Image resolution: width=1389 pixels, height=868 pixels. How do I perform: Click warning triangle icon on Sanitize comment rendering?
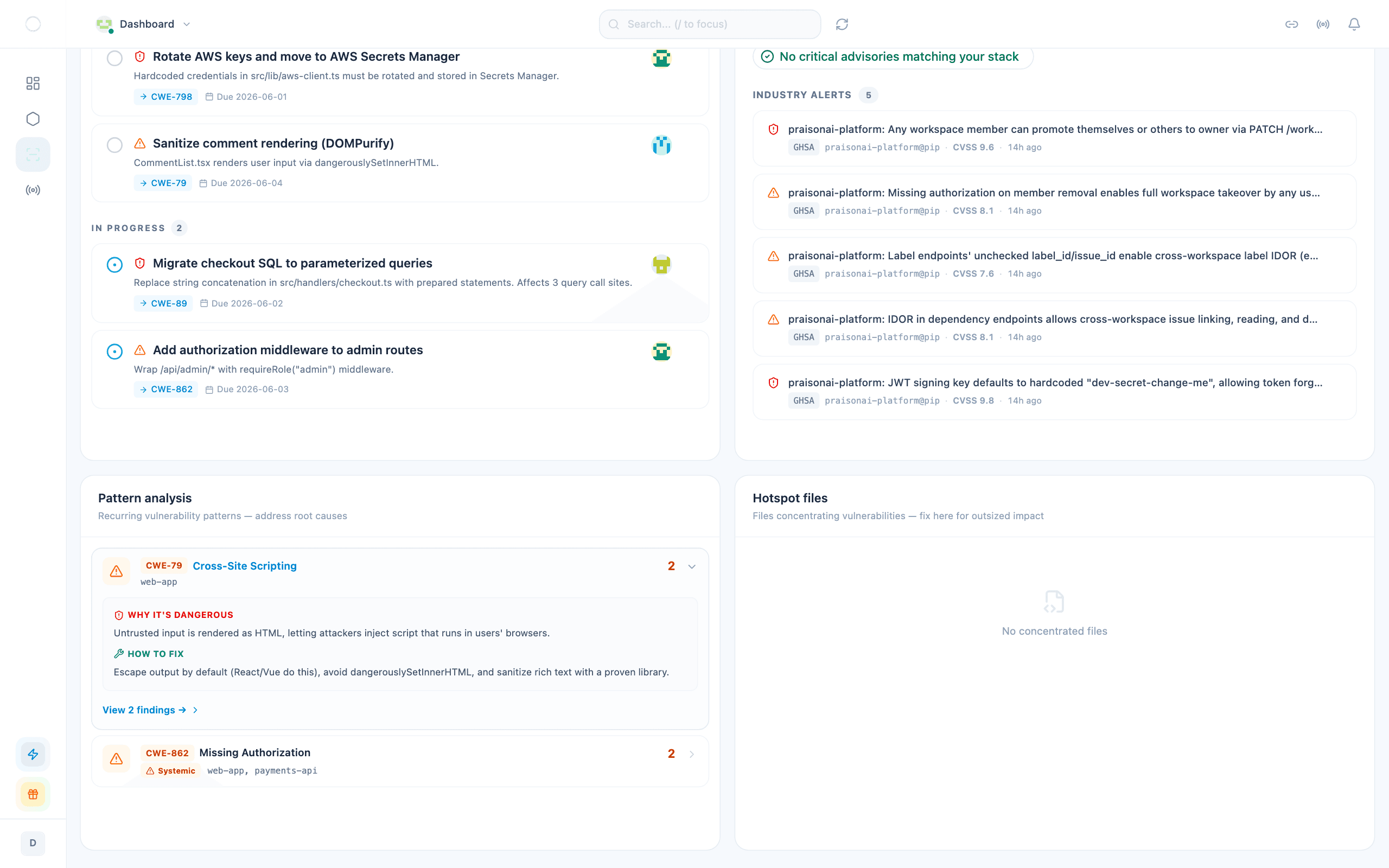[x=139, y=144]
